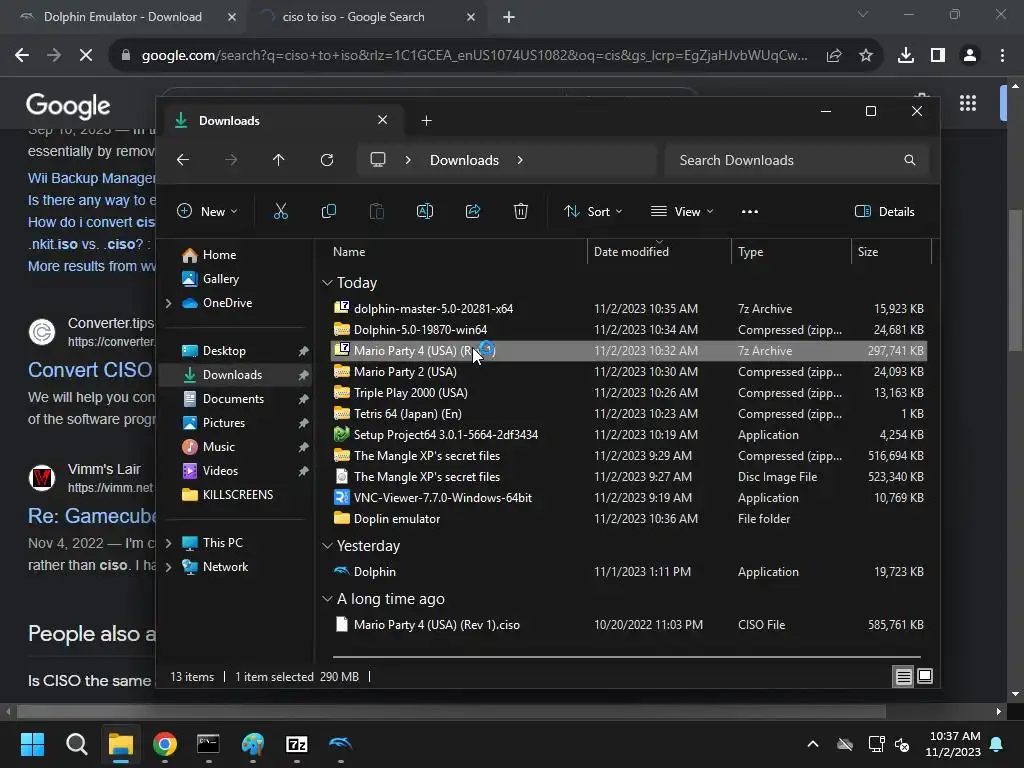This screenshot has width=1024, height=768.
Task: Open Gallery in the navigation pane
Action: click(221, 279)
